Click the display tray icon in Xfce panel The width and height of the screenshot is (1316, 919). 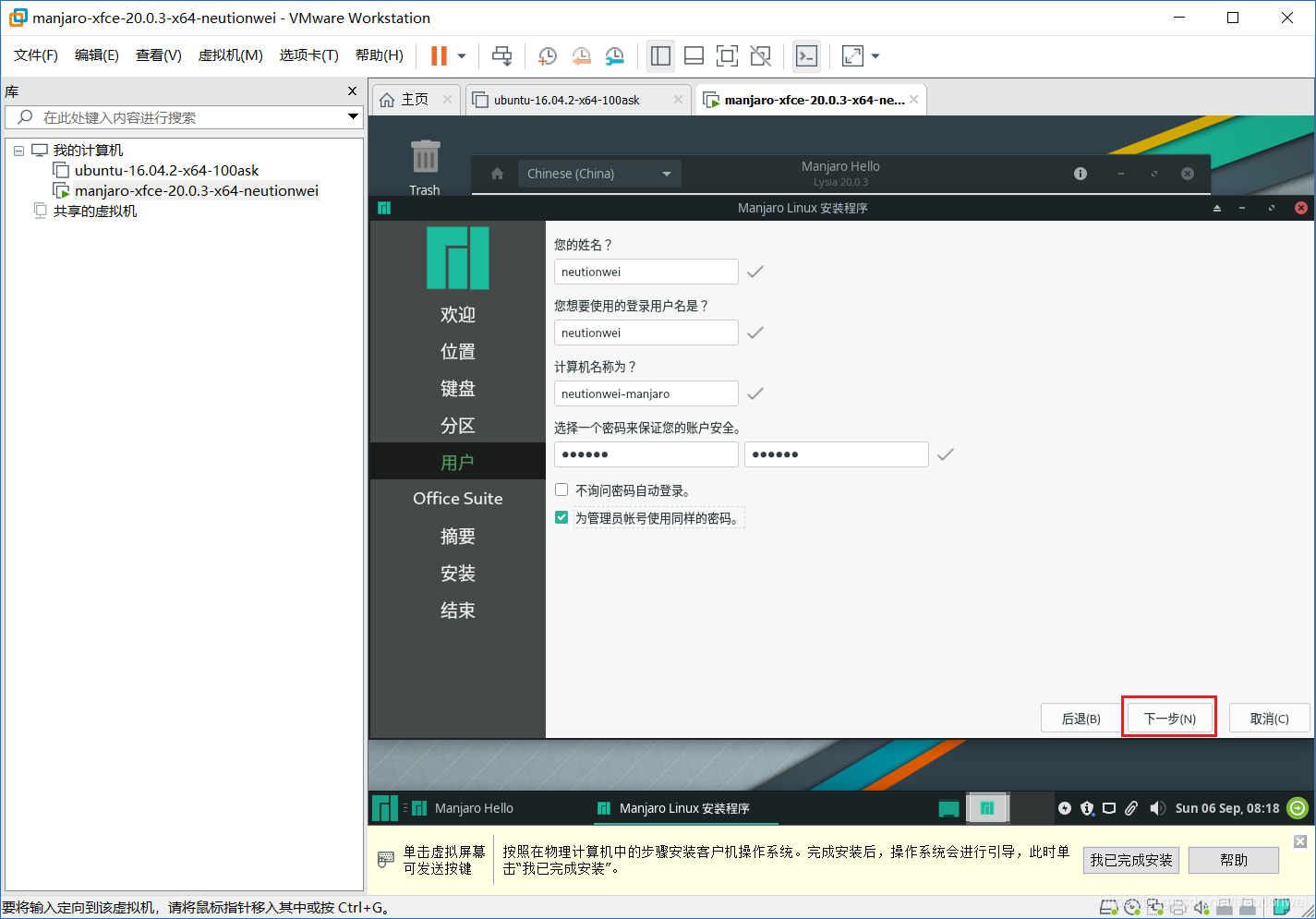coord(1109,808)
